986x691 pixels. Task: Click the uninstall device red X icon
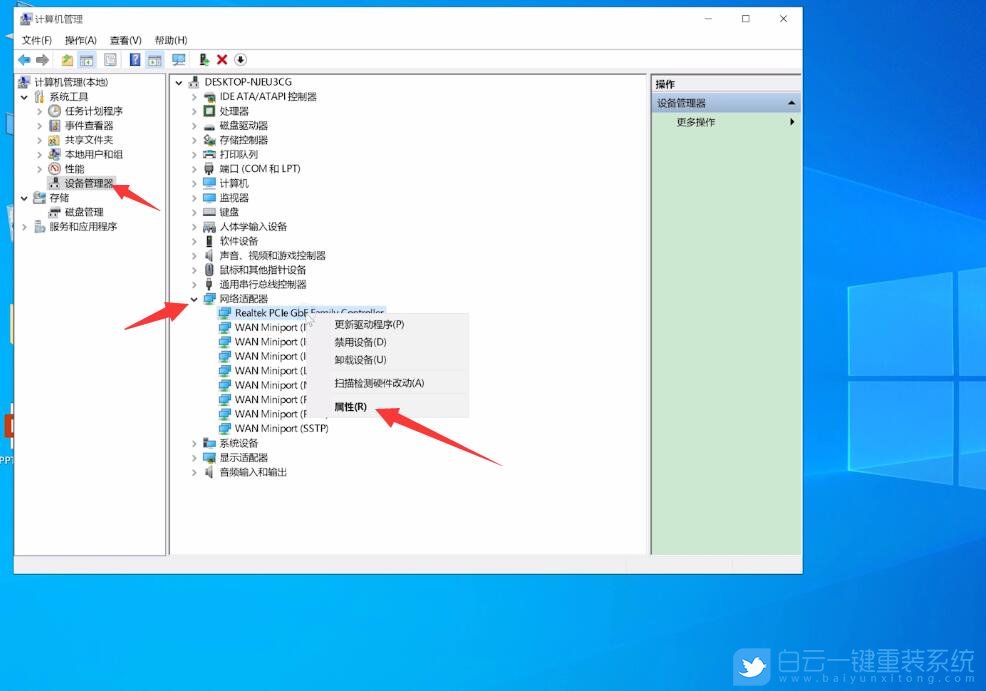click(223, 60)
